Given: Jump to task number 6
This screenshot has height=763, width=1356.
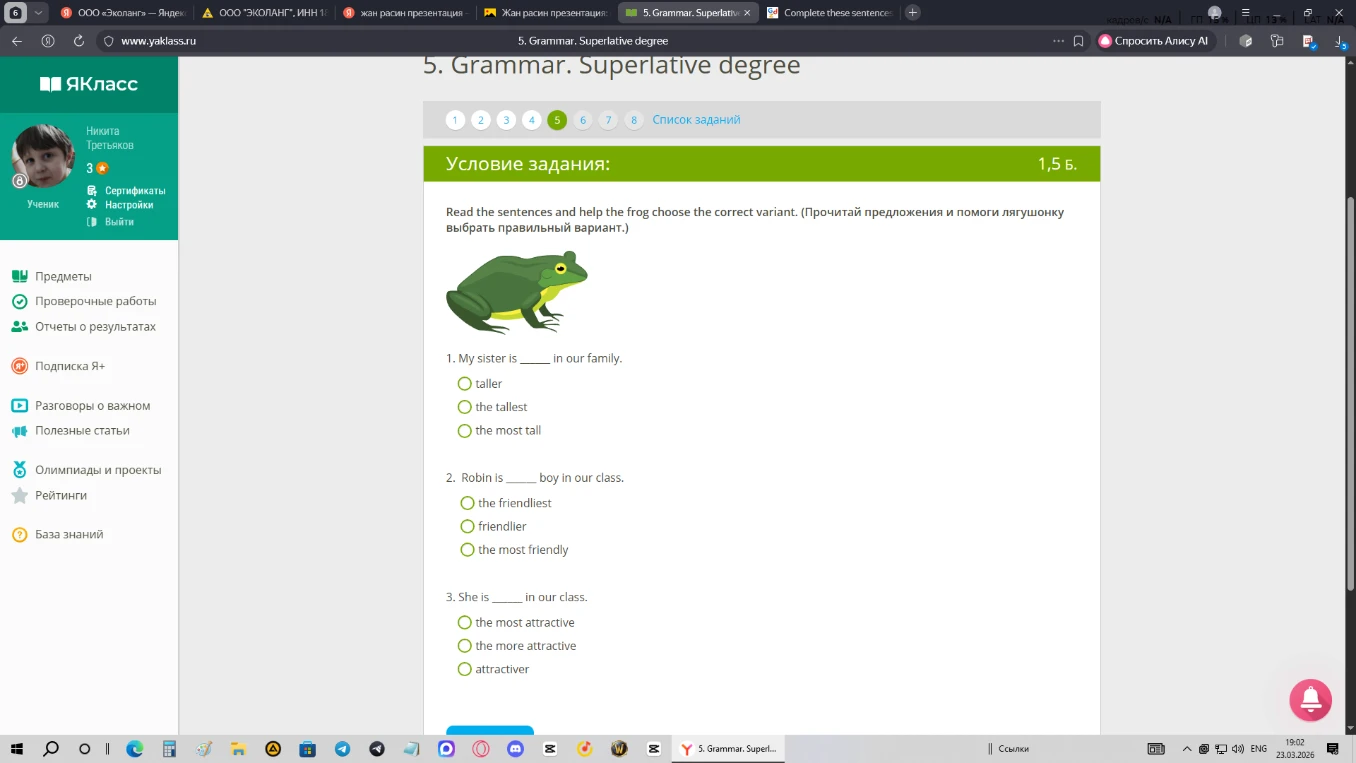Looking at the screenshot, I should point(583,120).
